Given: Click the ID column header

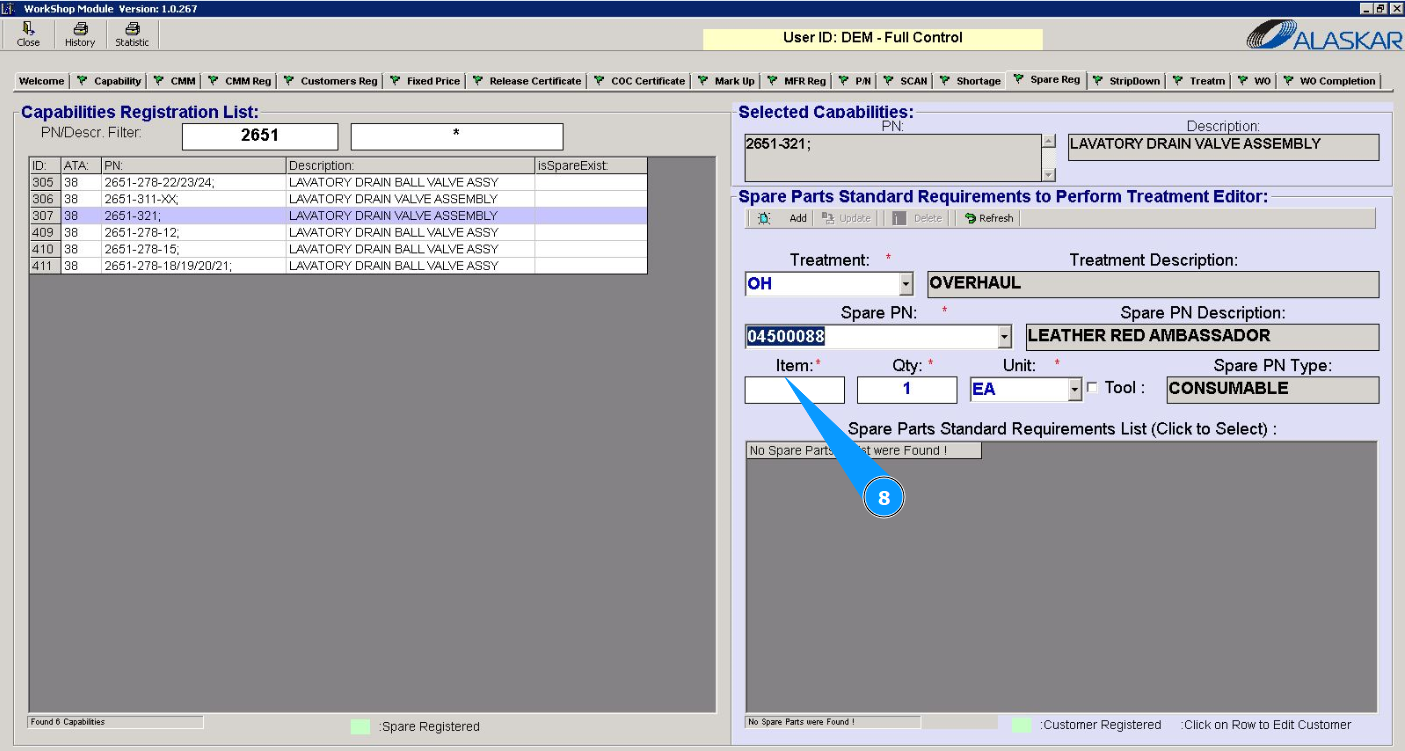Looking at the screenshot, I should pyautogui.click(x=45, y=165).
